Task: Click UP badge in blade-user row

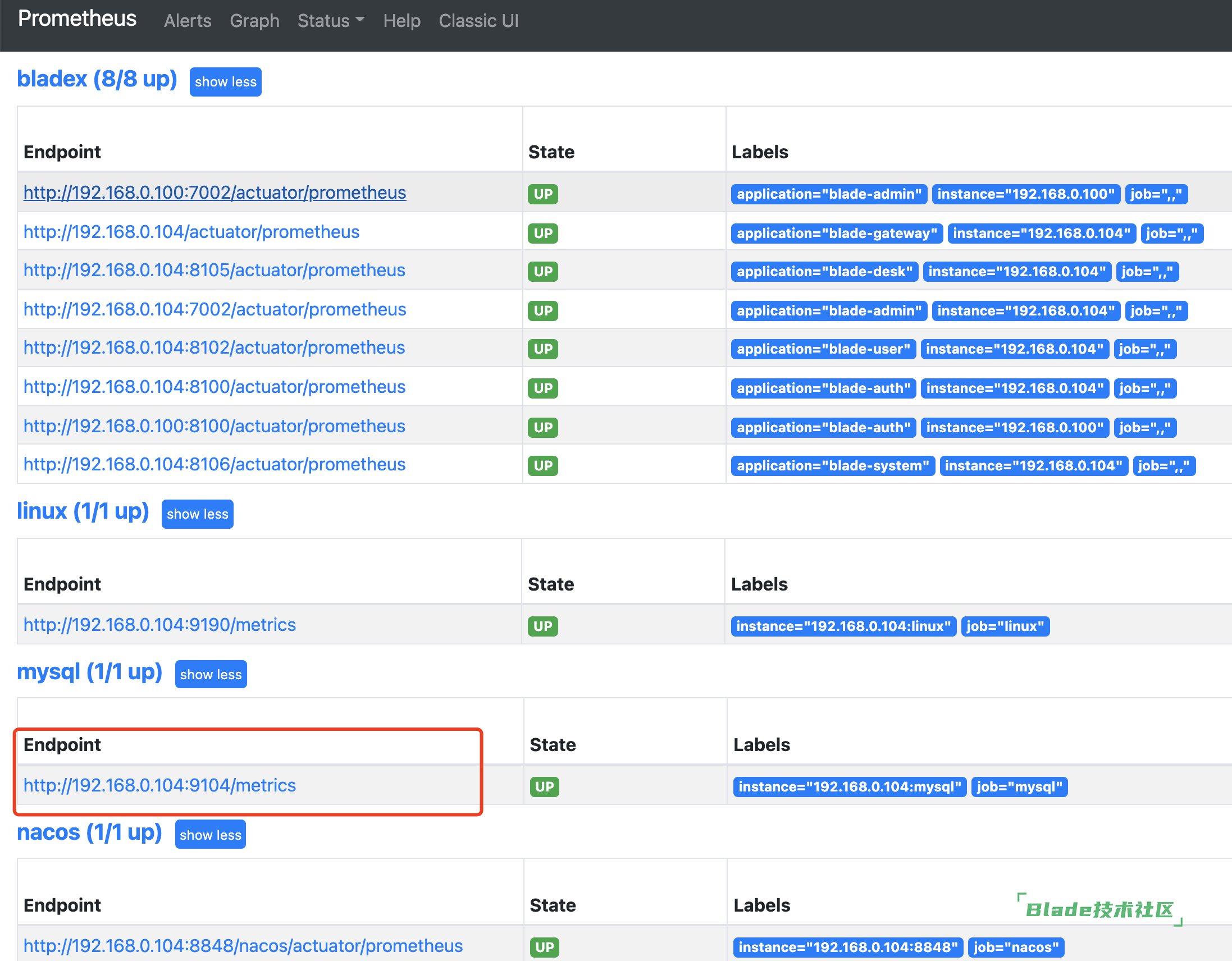Action: [x=542, y=349]
